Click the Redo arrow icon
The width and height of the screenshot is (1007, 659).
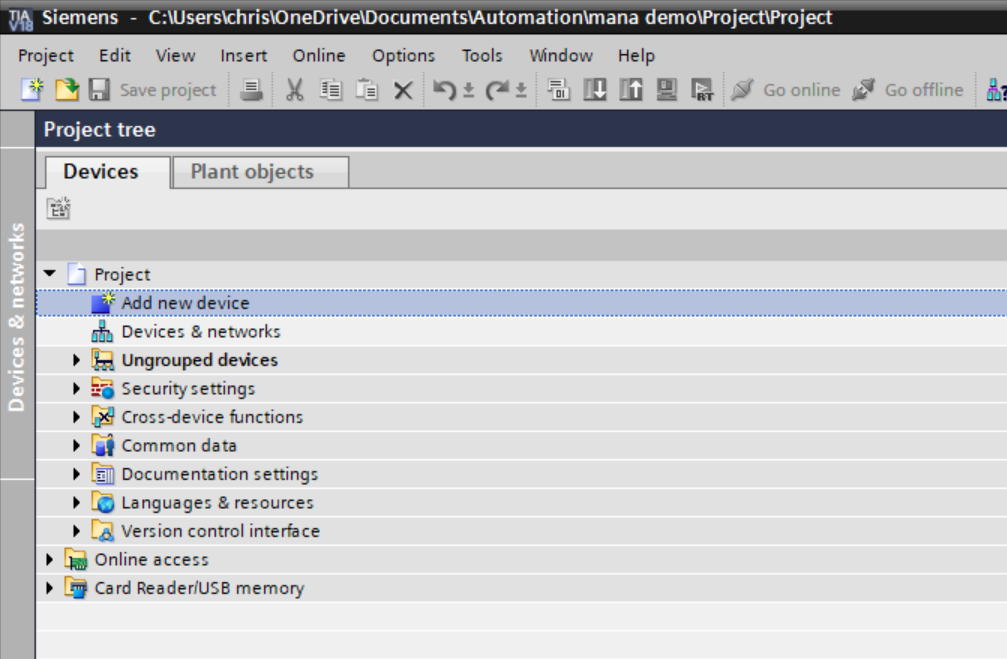click(x=497, y=89)
